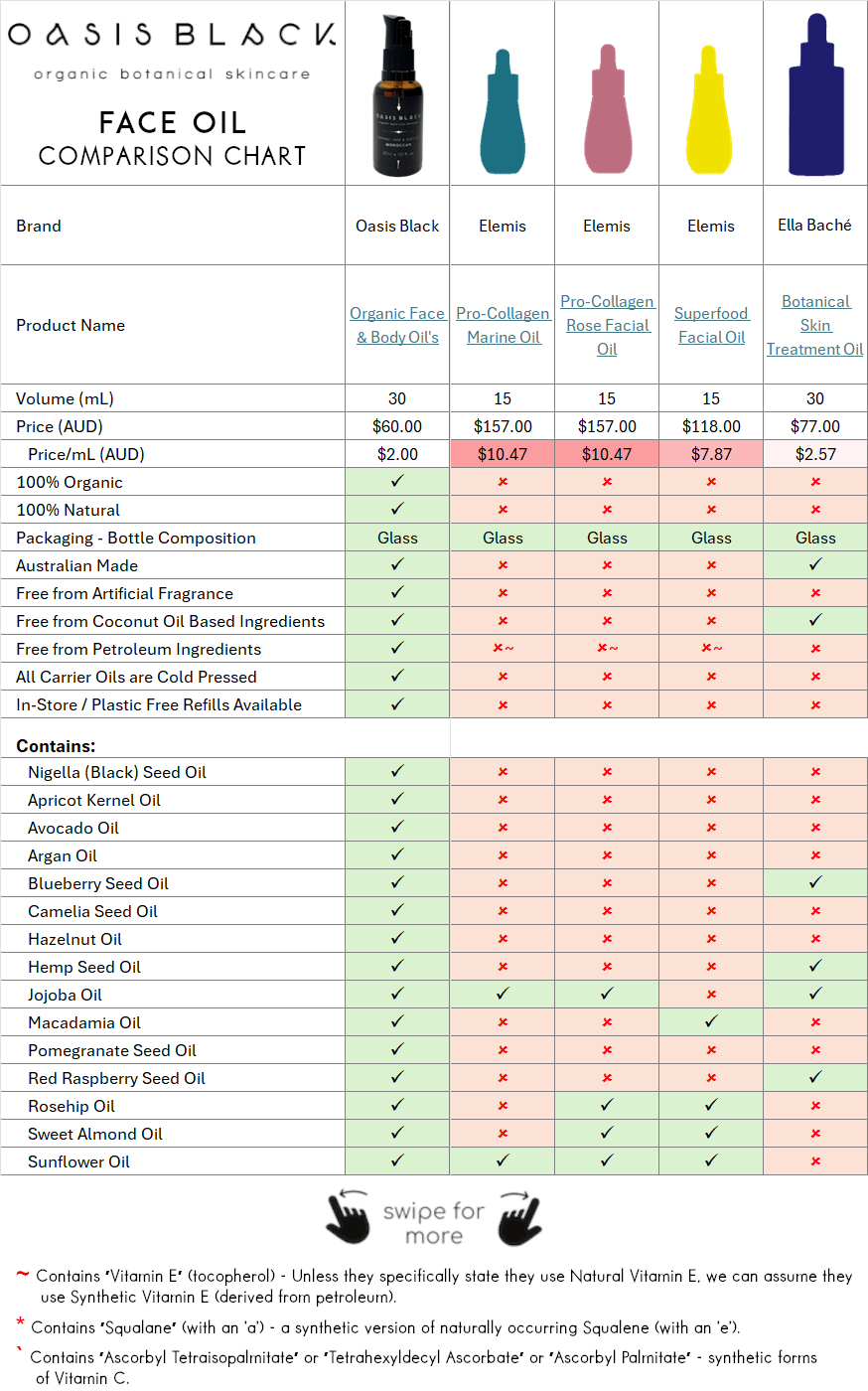Click the $2.57 price per mL cell

click(x=815, y=454)
